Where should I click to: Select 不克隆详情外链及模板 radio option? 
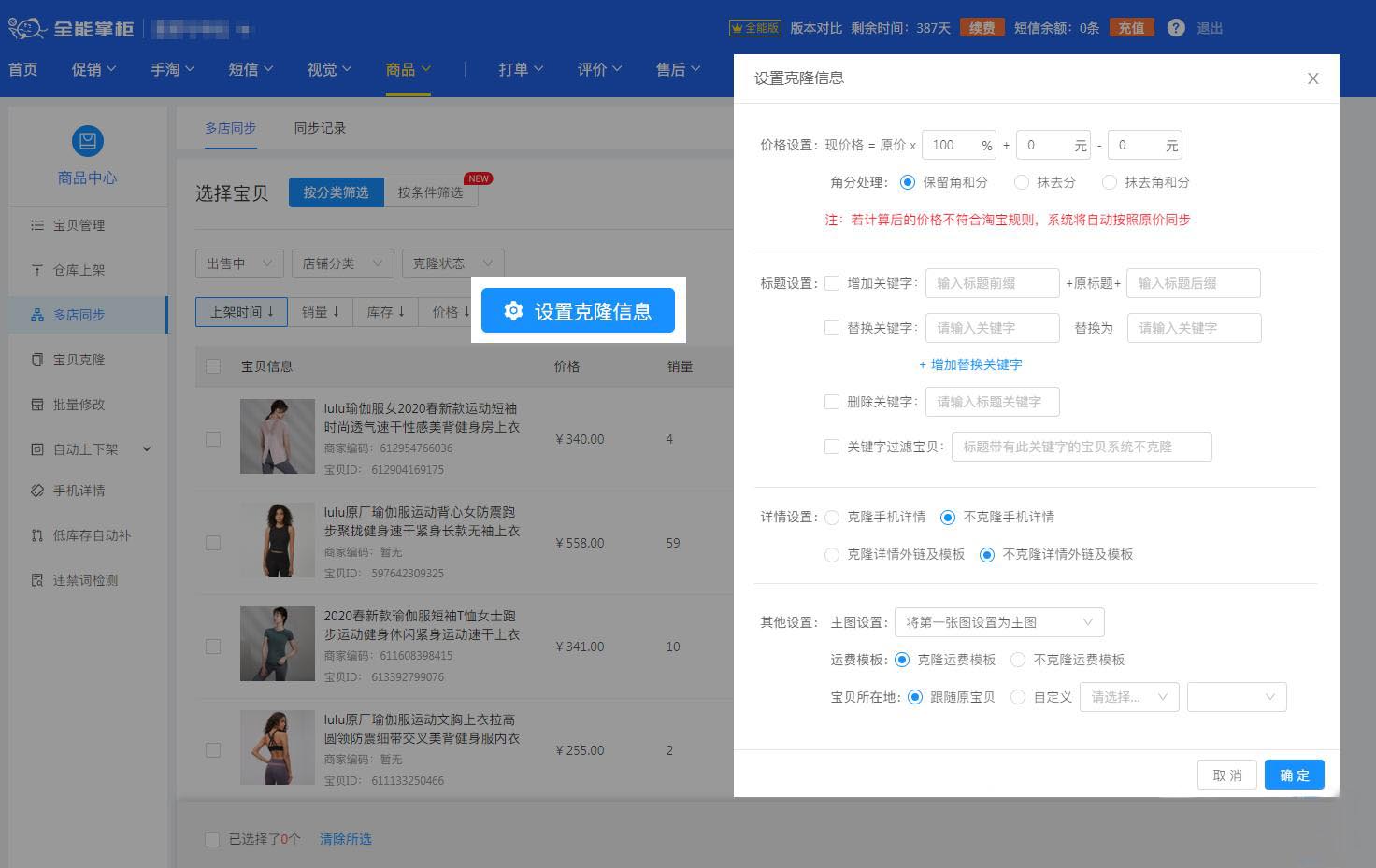pyautogui.click(x=987, y=554)
